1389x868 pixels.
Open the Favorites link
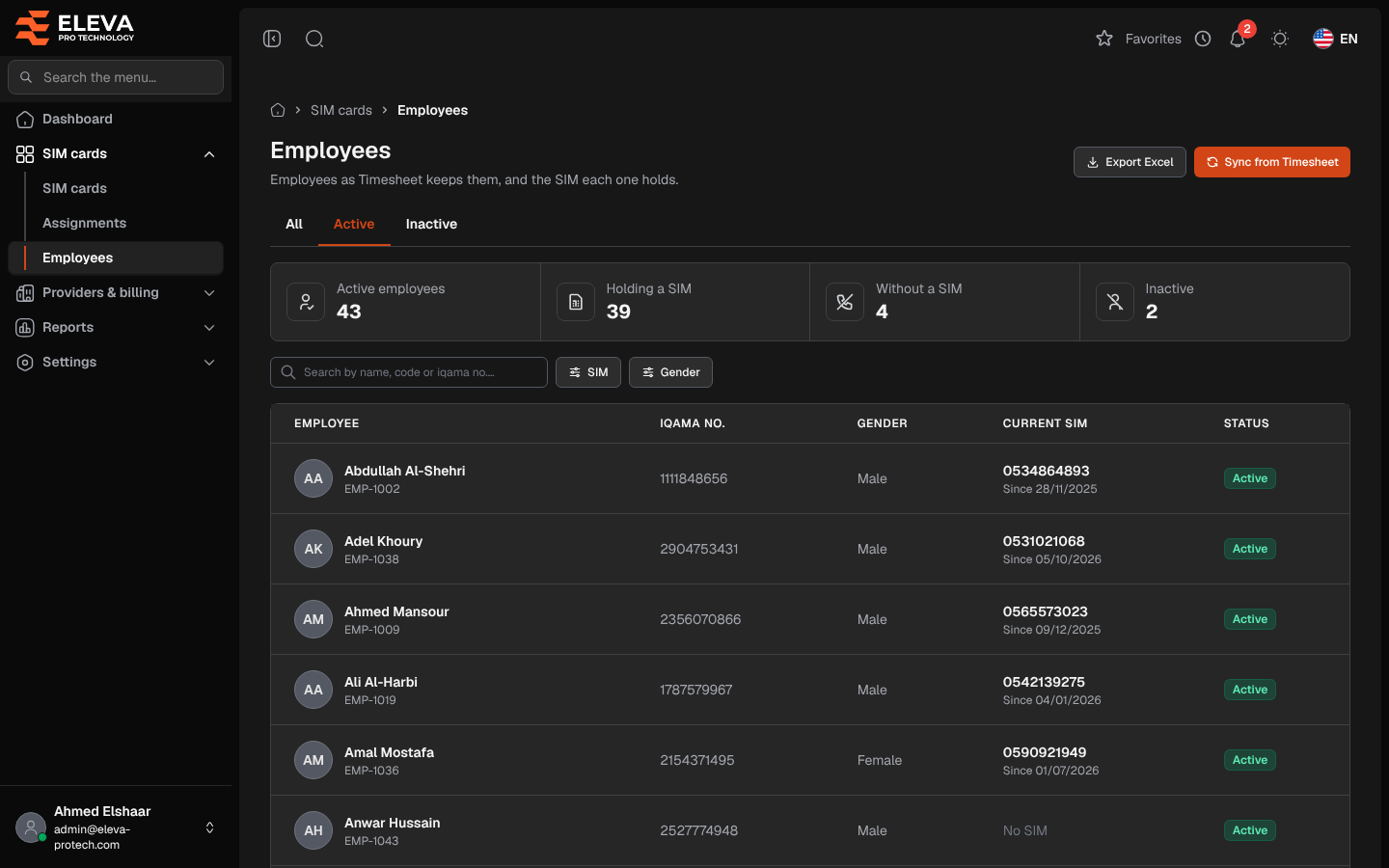(x=1154, y=39)
